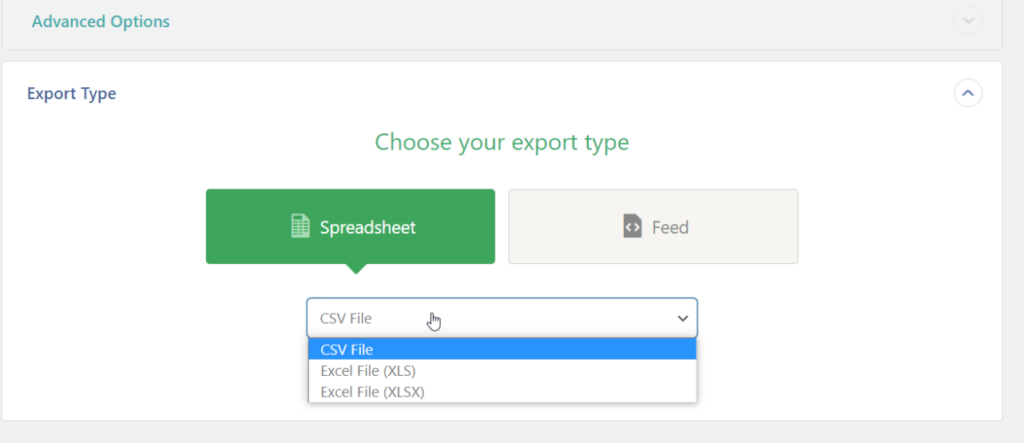Click the Advanced Options panel bar
Image resolution: width=1024 pixels, height=443 pixels.
pyautogui.click(x=502, y=24)
